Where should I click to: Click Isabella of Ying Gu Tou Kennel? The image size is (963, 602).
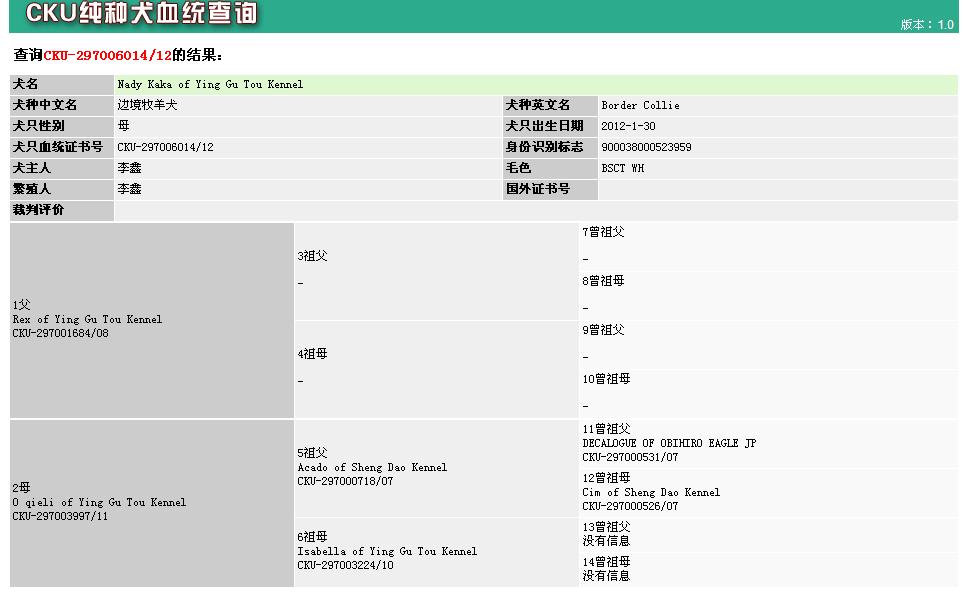point(387,552)
